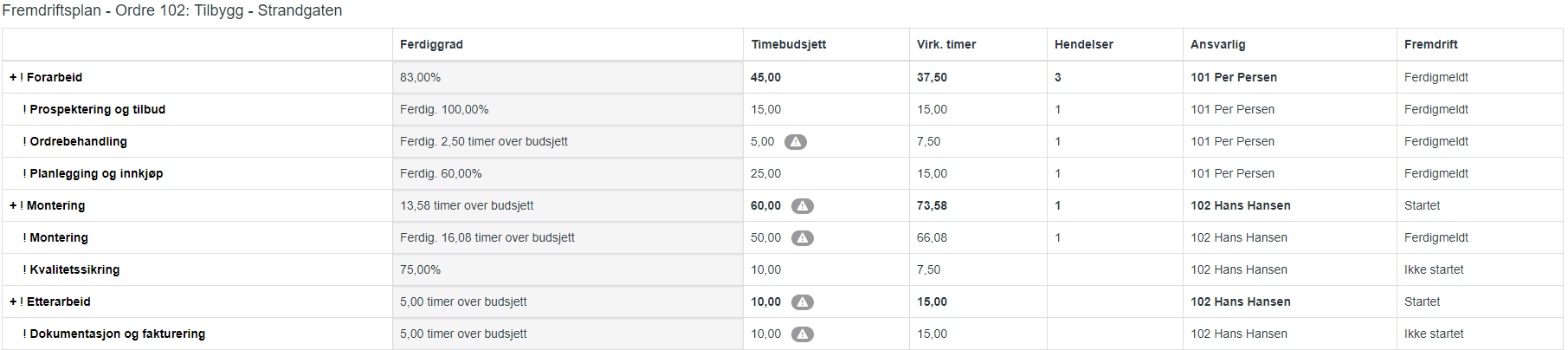Viewport: 1568px width, 350px height.
Task: Expand the Forarbeid group plus sign
Action: pyautogui.click(x=13, y=77)
